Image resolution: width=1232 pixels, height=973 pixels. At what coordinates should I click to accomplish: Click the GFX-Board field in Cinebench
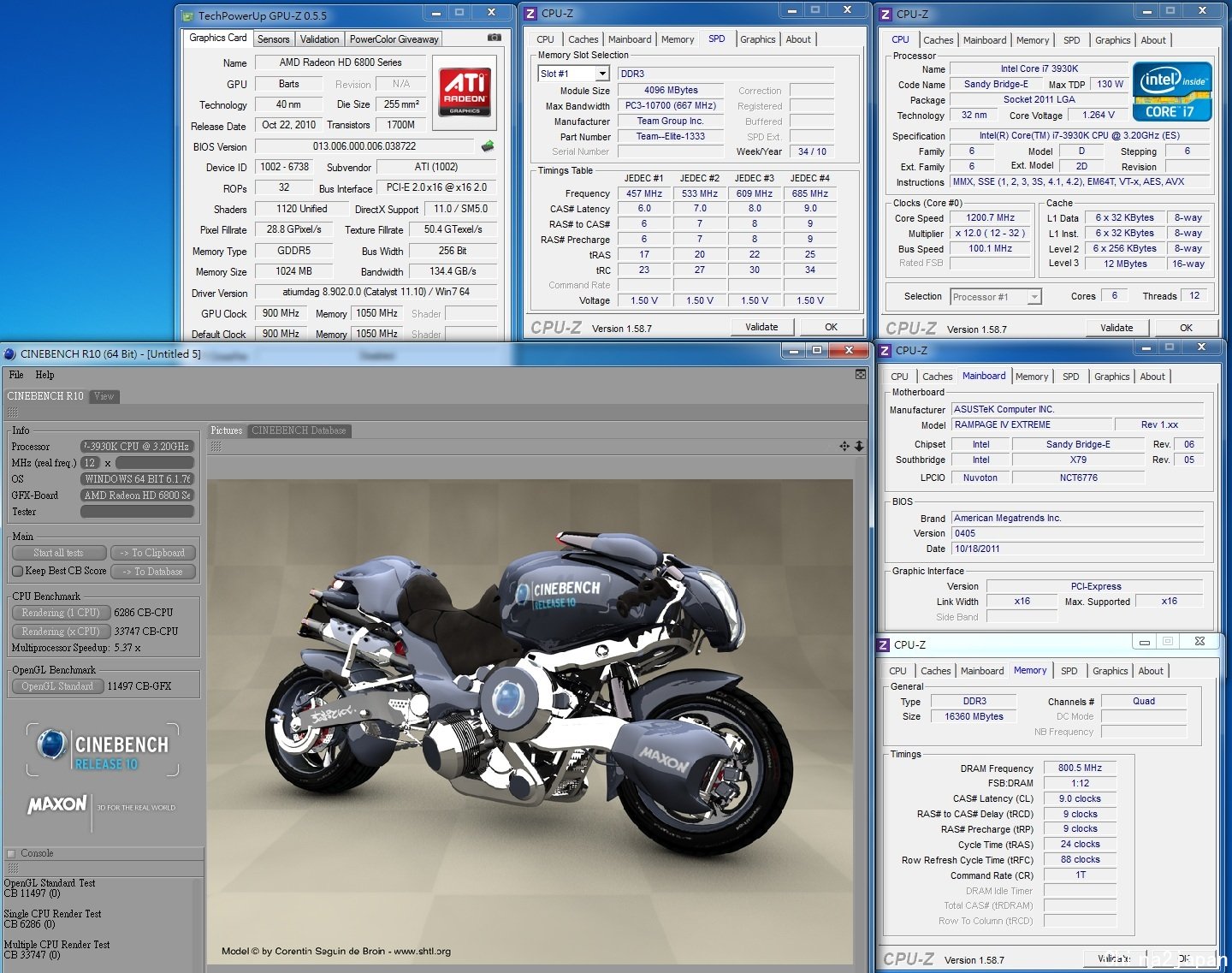point(138,495)
